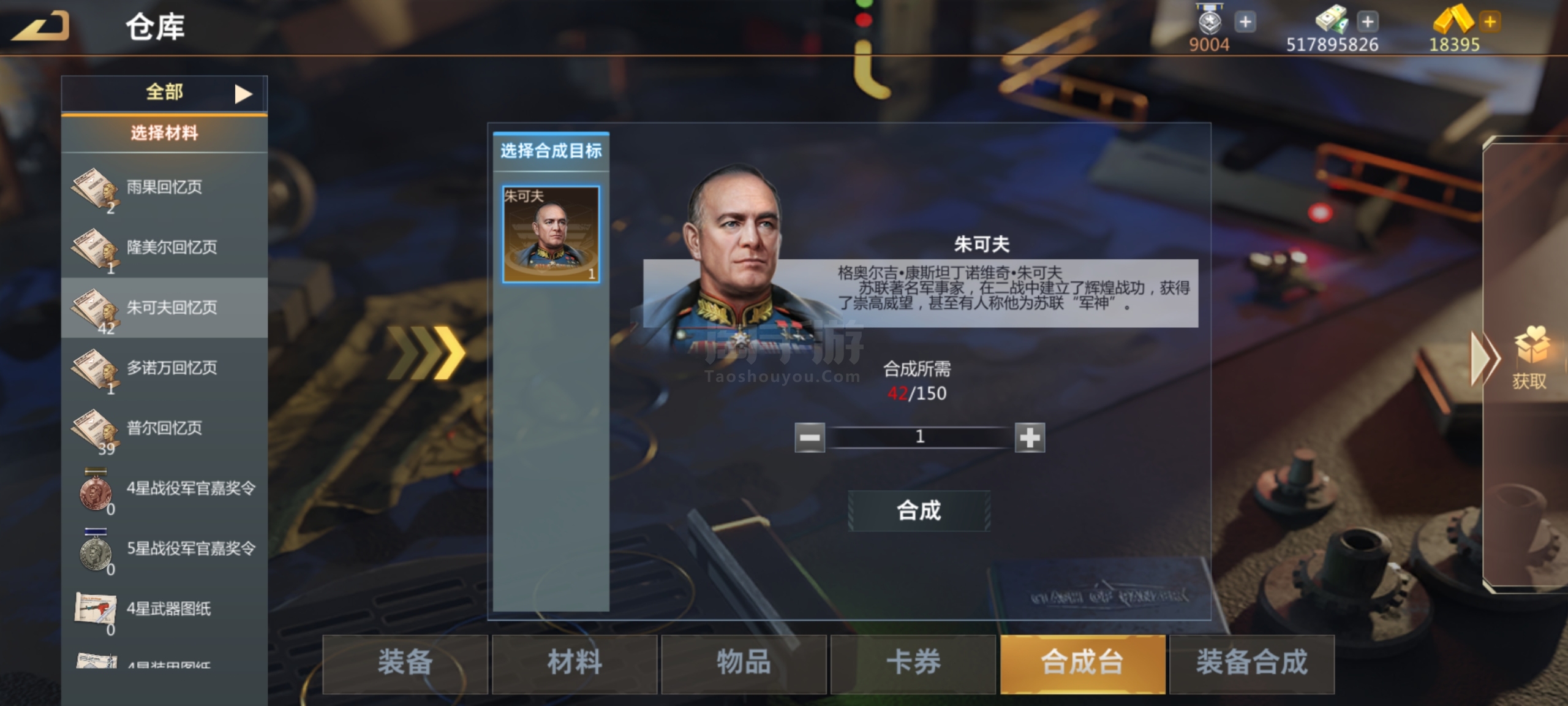
Task: Expand the right-side 获取 panel arrow
Action: tap(1485, 359)
